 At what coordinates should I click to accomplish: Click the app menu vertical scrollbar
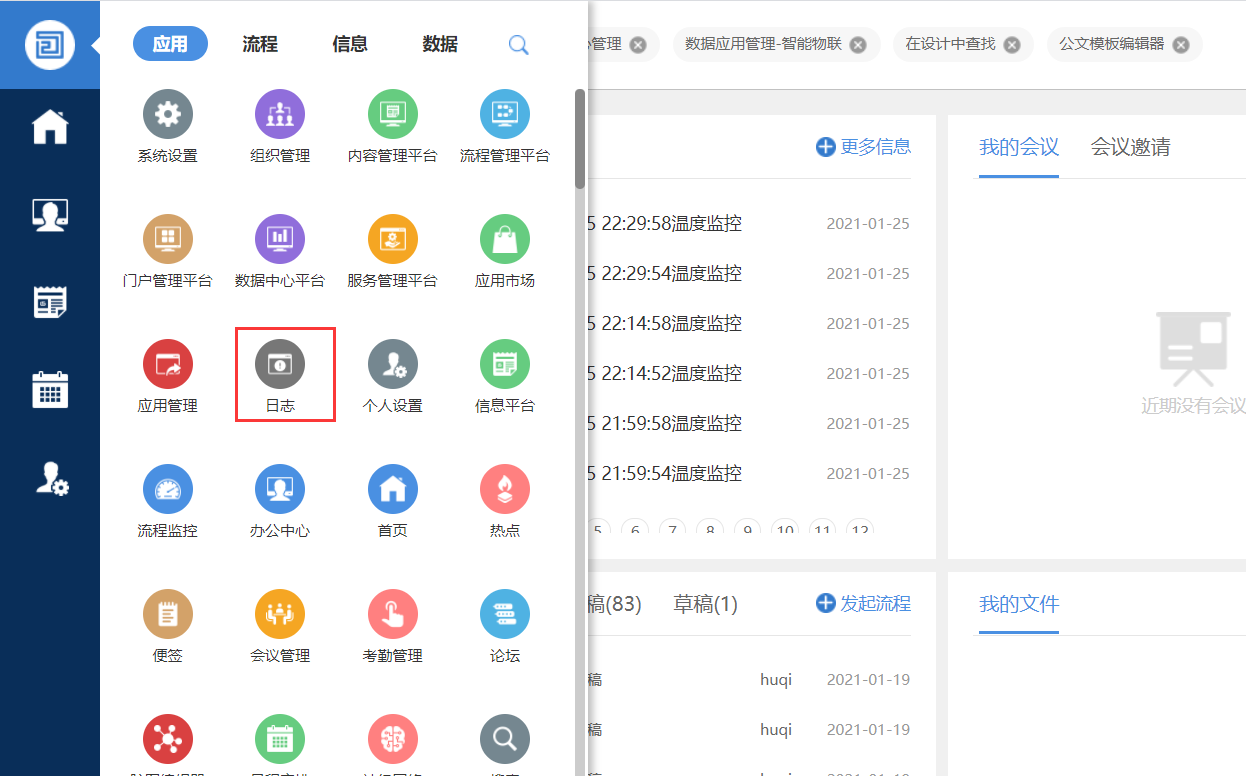[580, 139]
